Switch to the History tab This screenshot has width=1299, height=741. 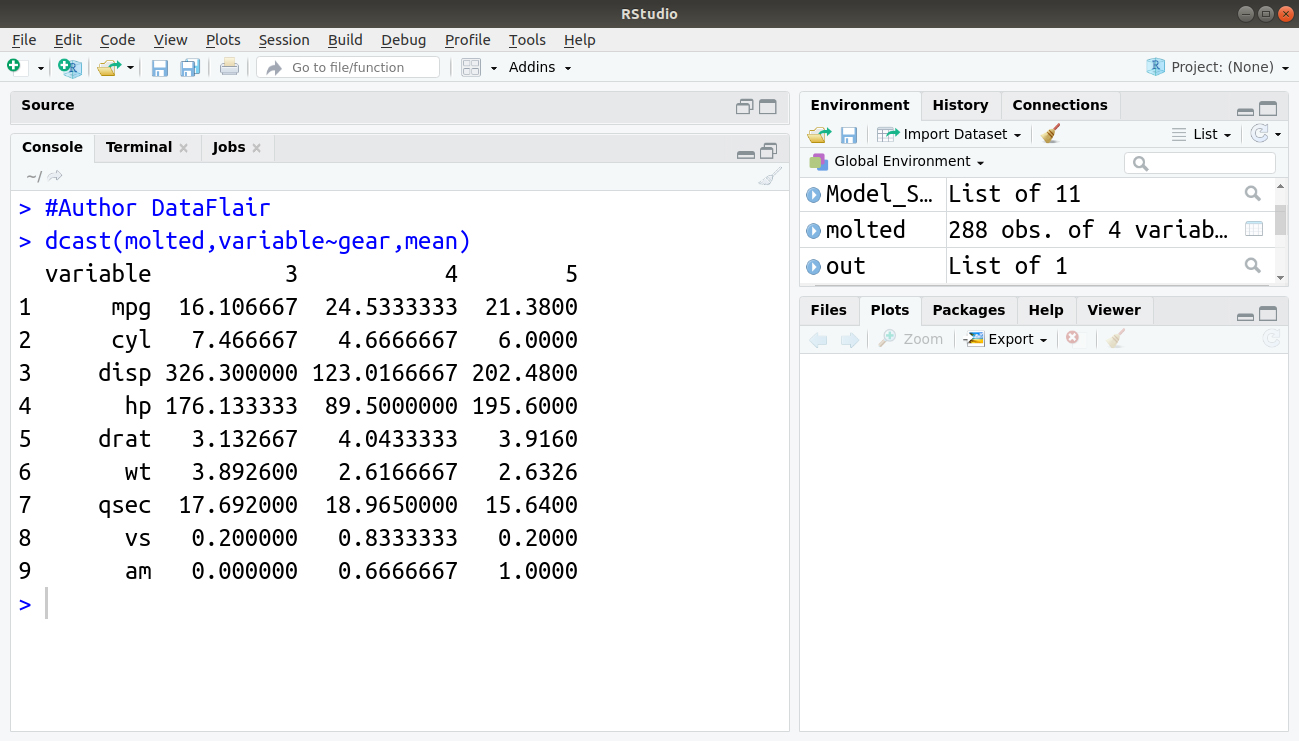pyautogui.click(x=960, y=105)
